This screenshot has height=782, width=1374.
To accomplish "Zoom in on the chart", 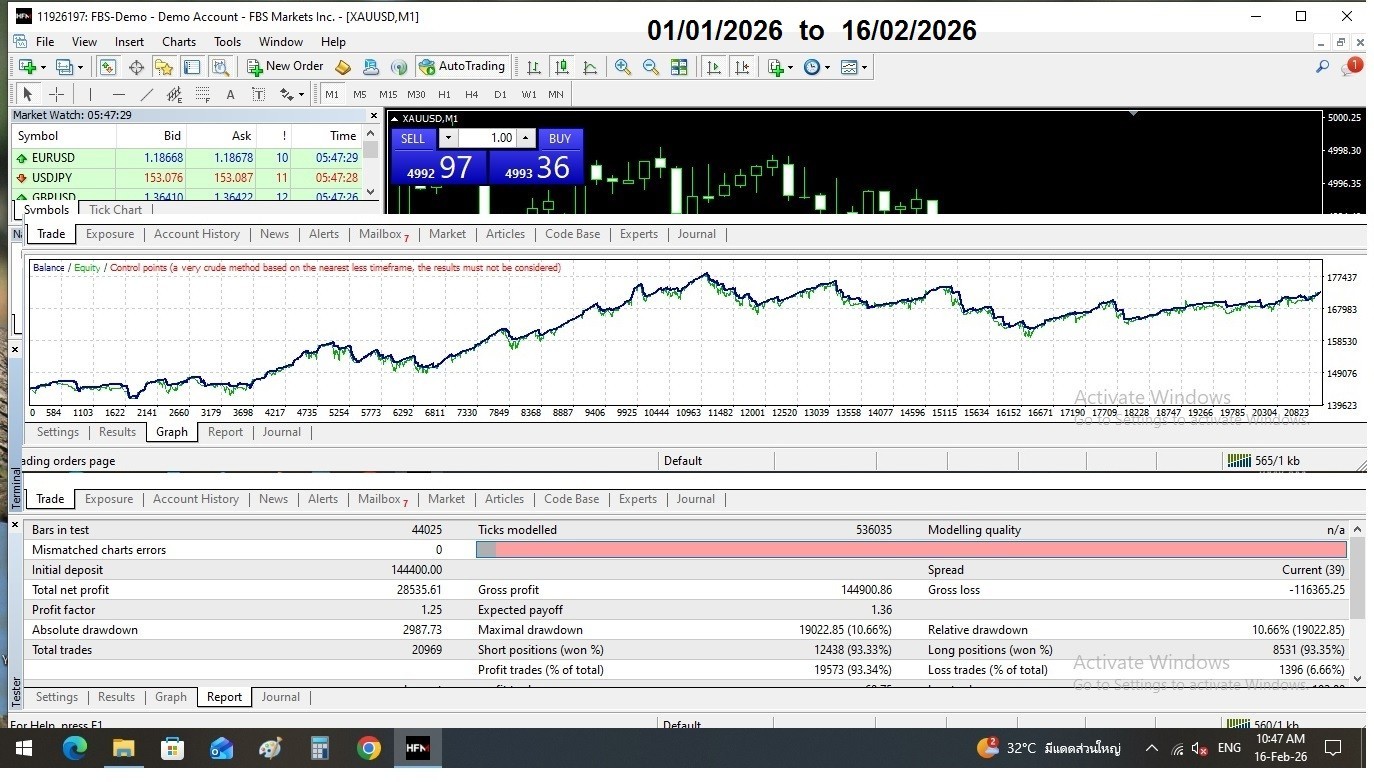I will pos(623,67).
